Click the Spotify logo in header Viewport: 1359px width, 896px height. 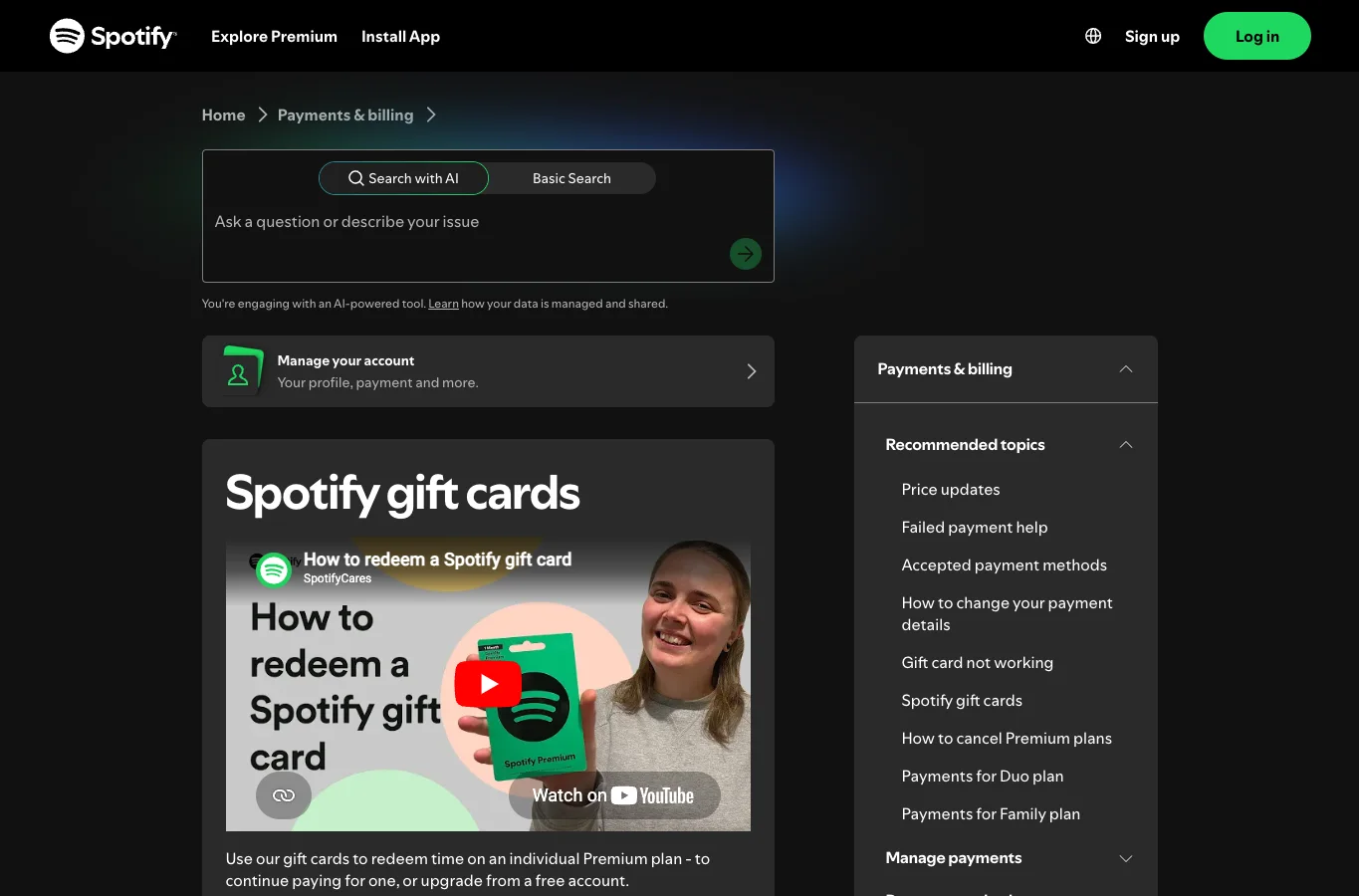pos(113,36)
